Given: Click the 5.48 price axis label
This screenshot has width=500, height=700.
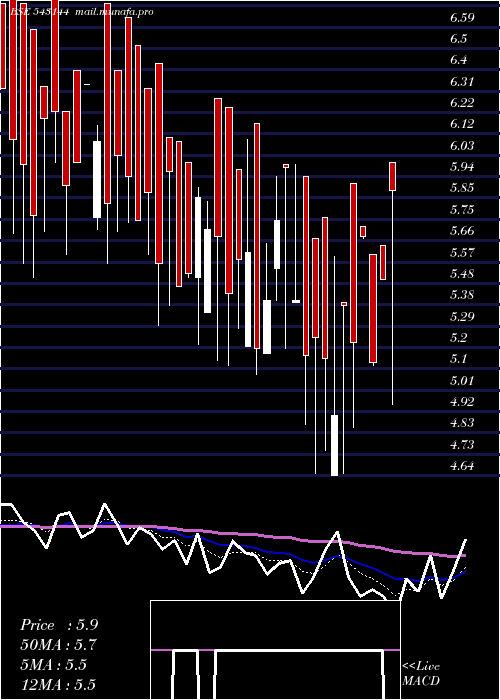Looking at the screenshot, I should (462, 274).
